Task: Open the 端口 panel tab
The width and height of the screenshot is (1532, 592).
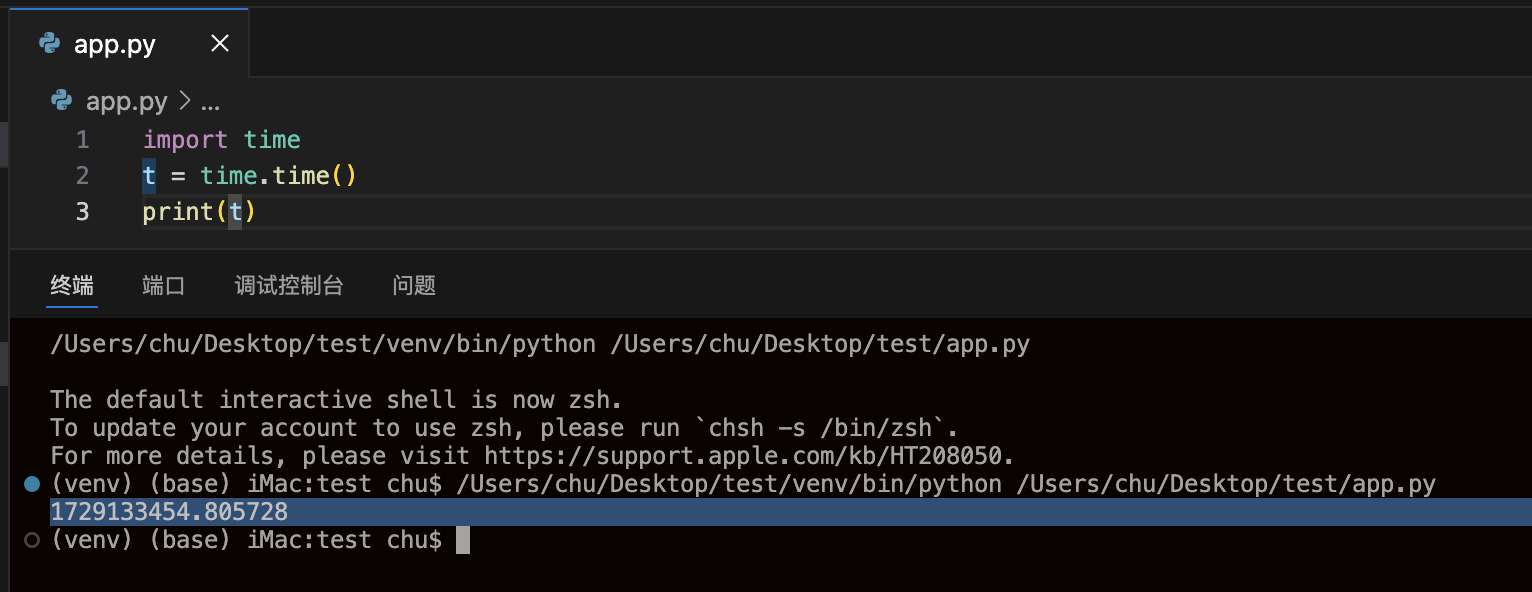Action: point(164,285)
